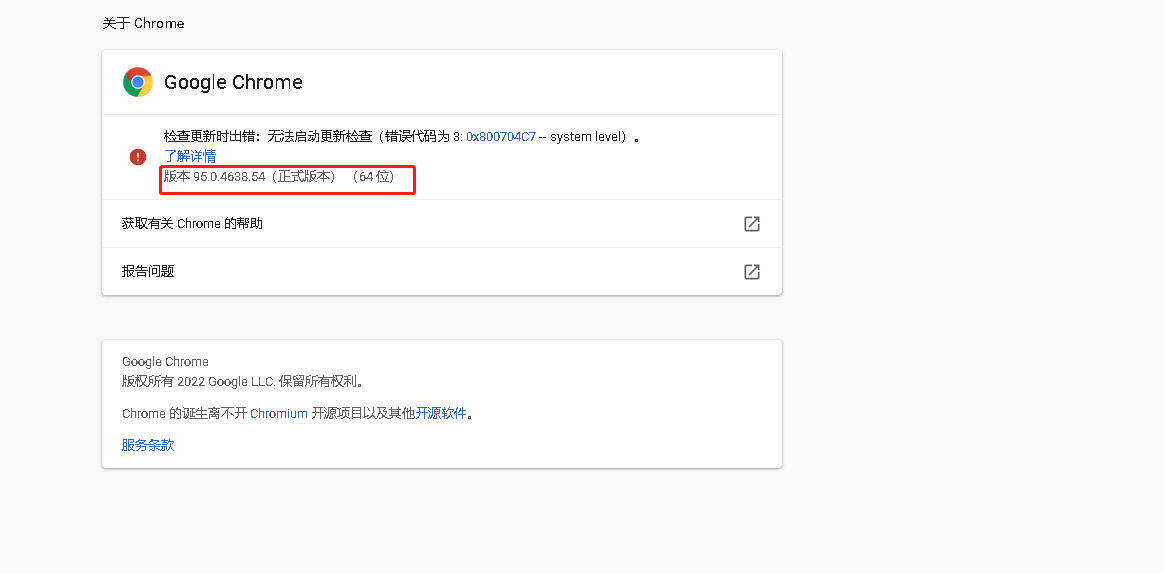The height and width of the screenshot is (574, 1164).
Task: Click the 关于 Chrome page heading
Action: tap(143, 24)
